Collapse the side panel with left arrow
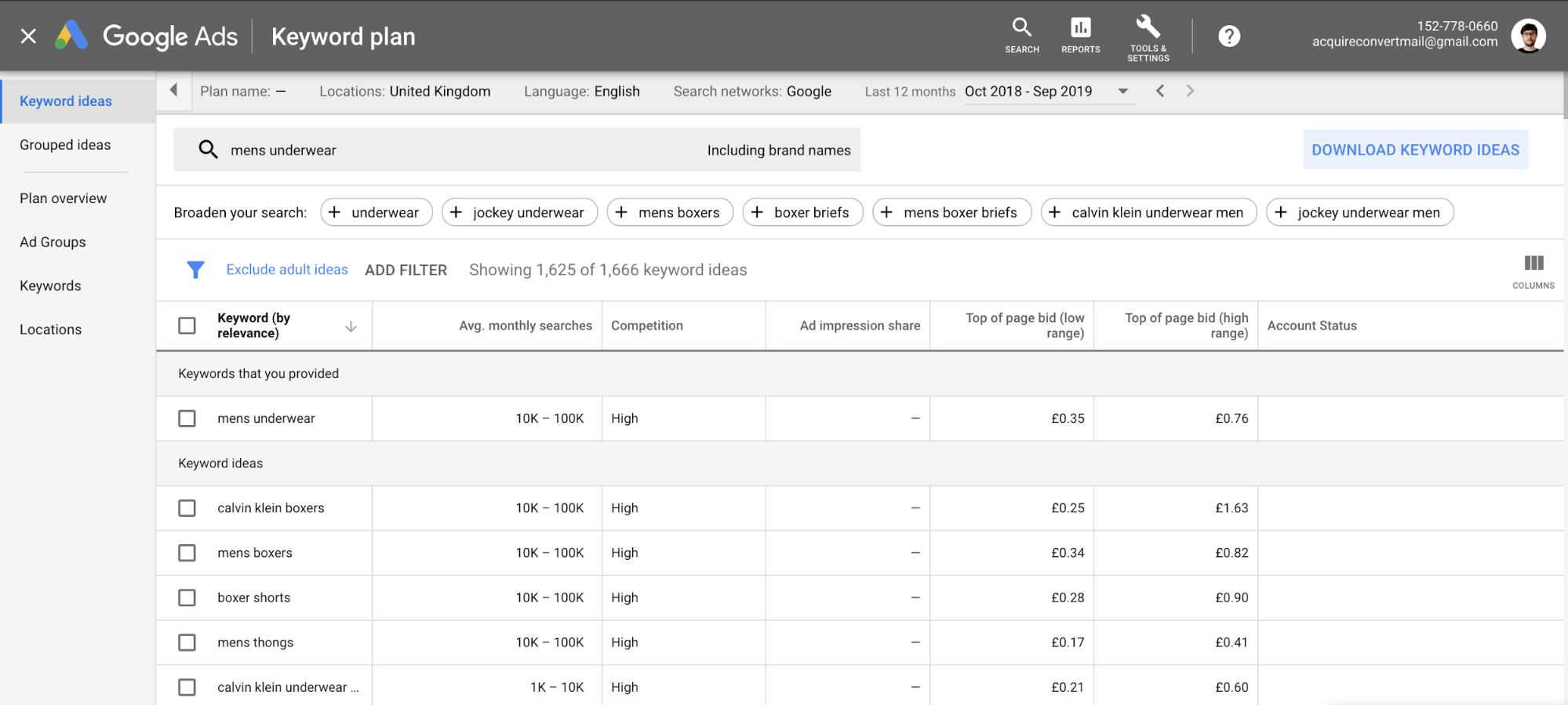1568x705 pixels. point(174,90)
